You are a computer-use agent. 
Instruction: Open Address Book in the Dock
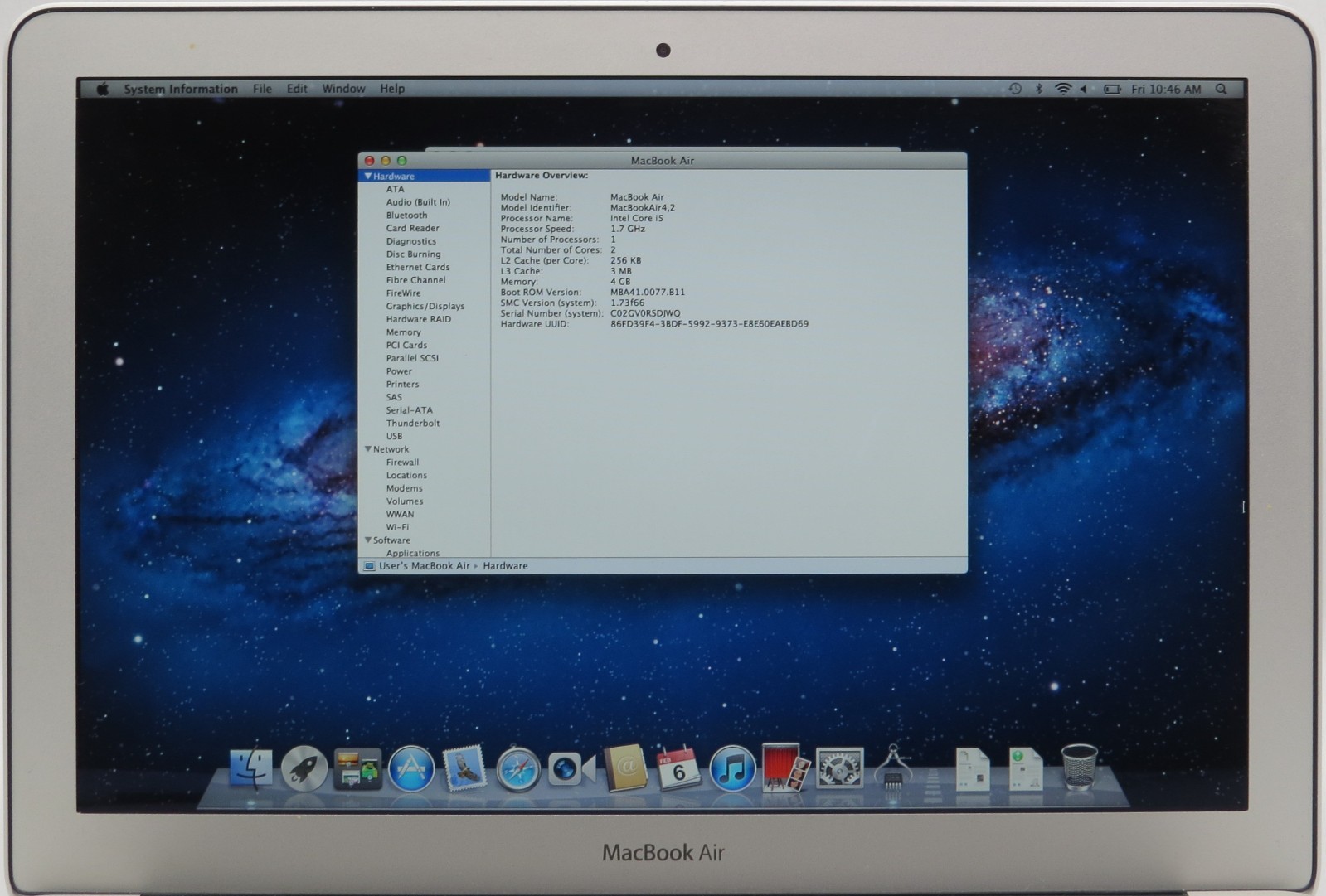(625, 768)
